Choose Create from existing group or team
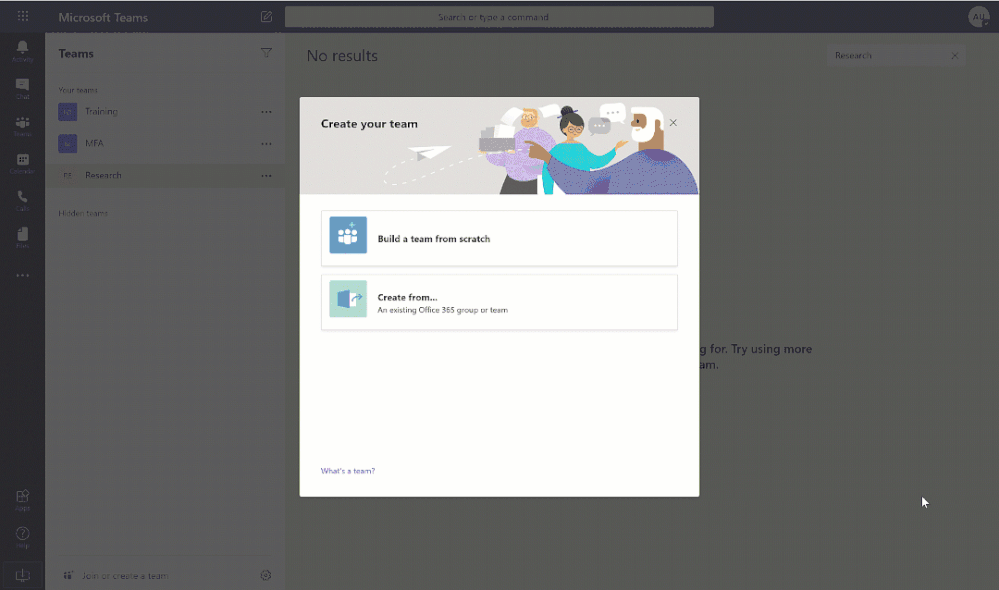 click(x=499, y=302)
